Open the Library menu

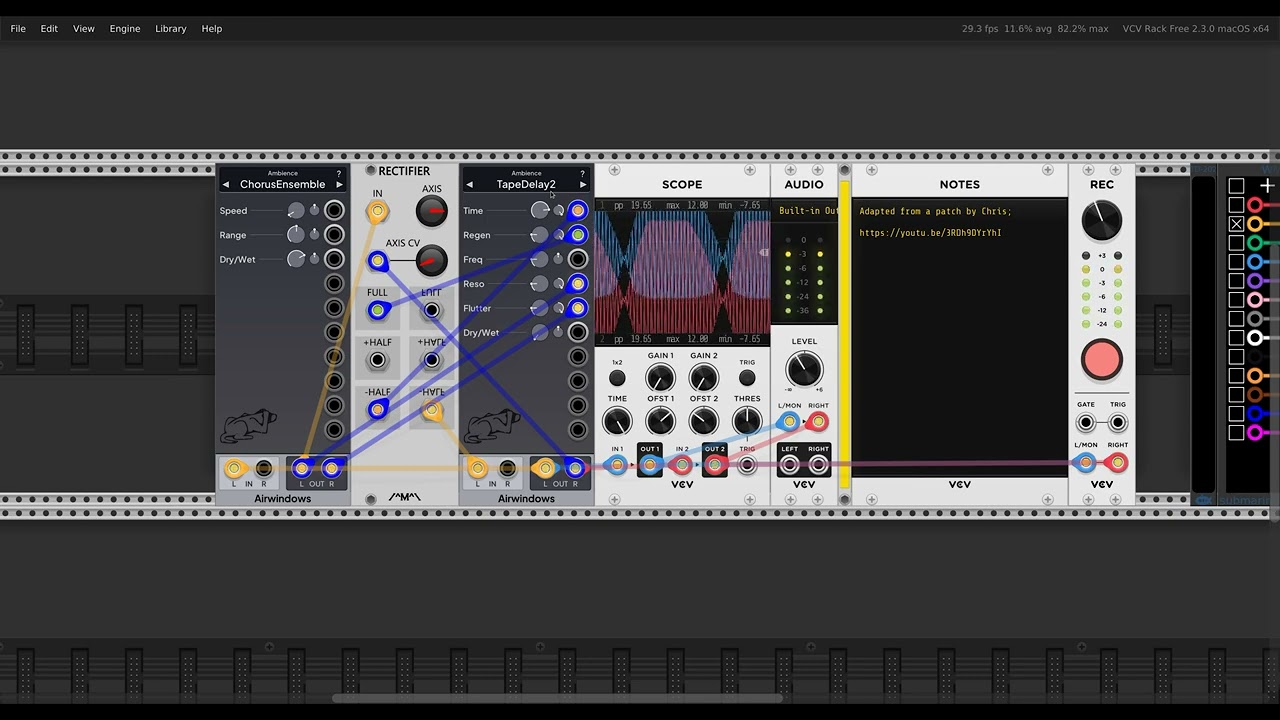coord(171,29)
